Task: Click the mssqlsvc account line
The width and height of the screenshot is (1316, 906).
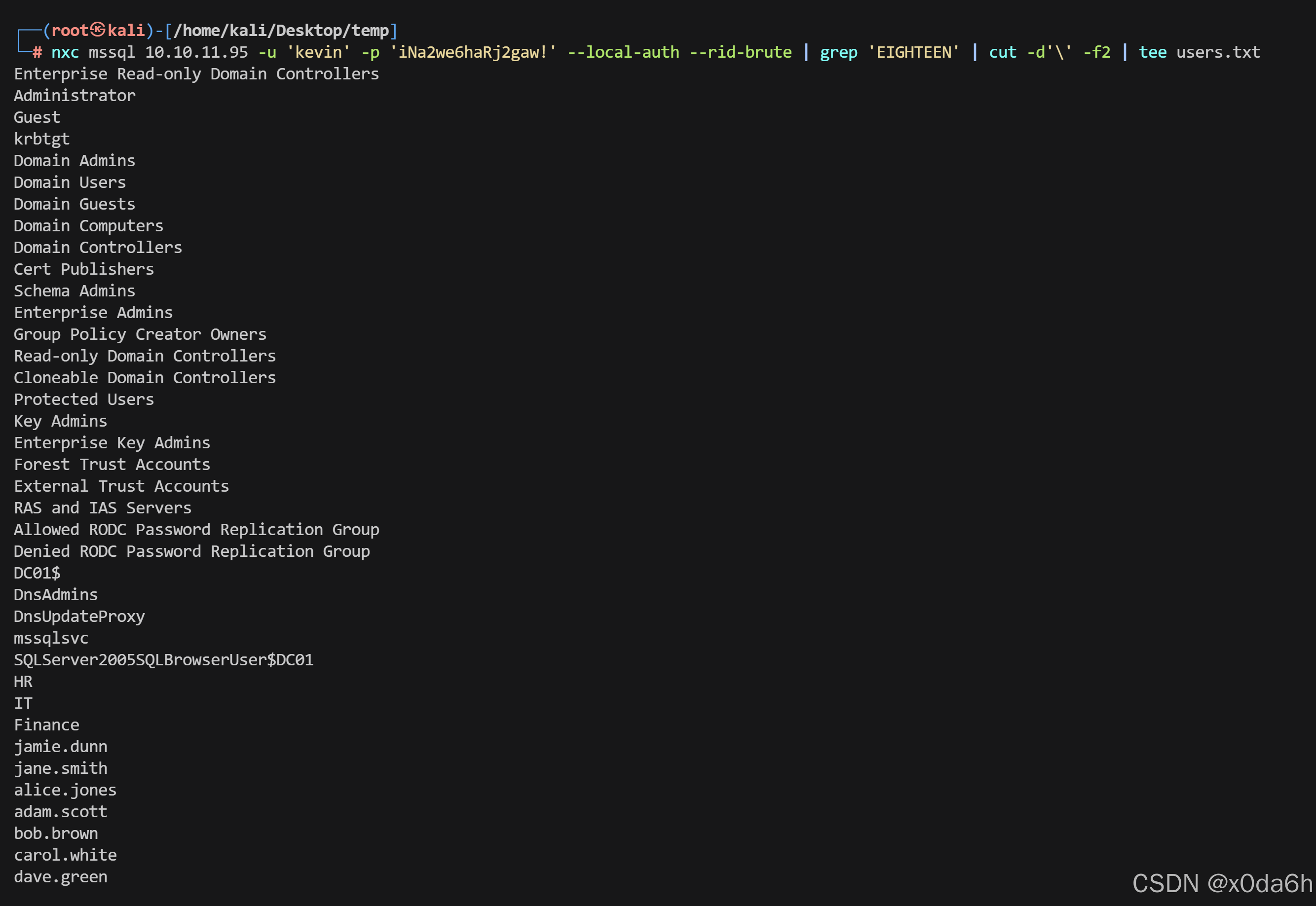Action: [51, 638]
